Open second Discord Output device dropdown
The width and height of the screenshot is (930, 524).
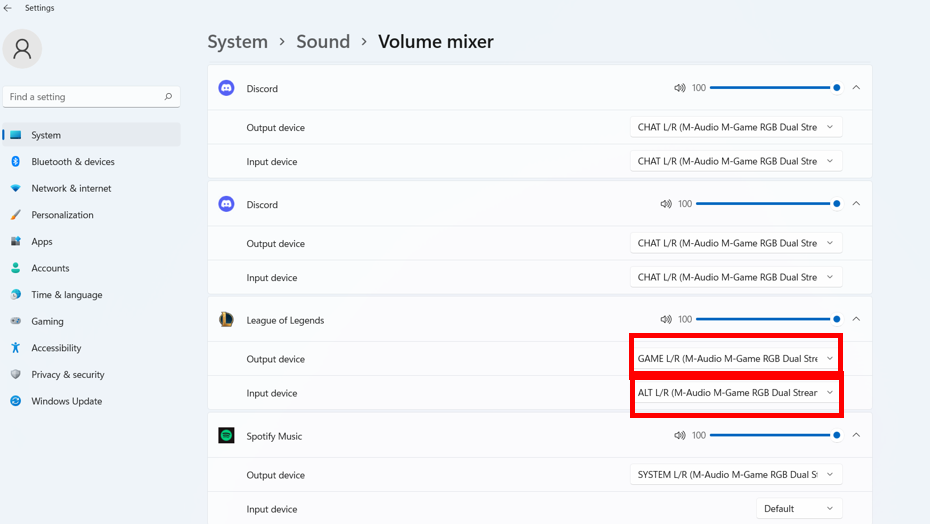coord(736,243)
